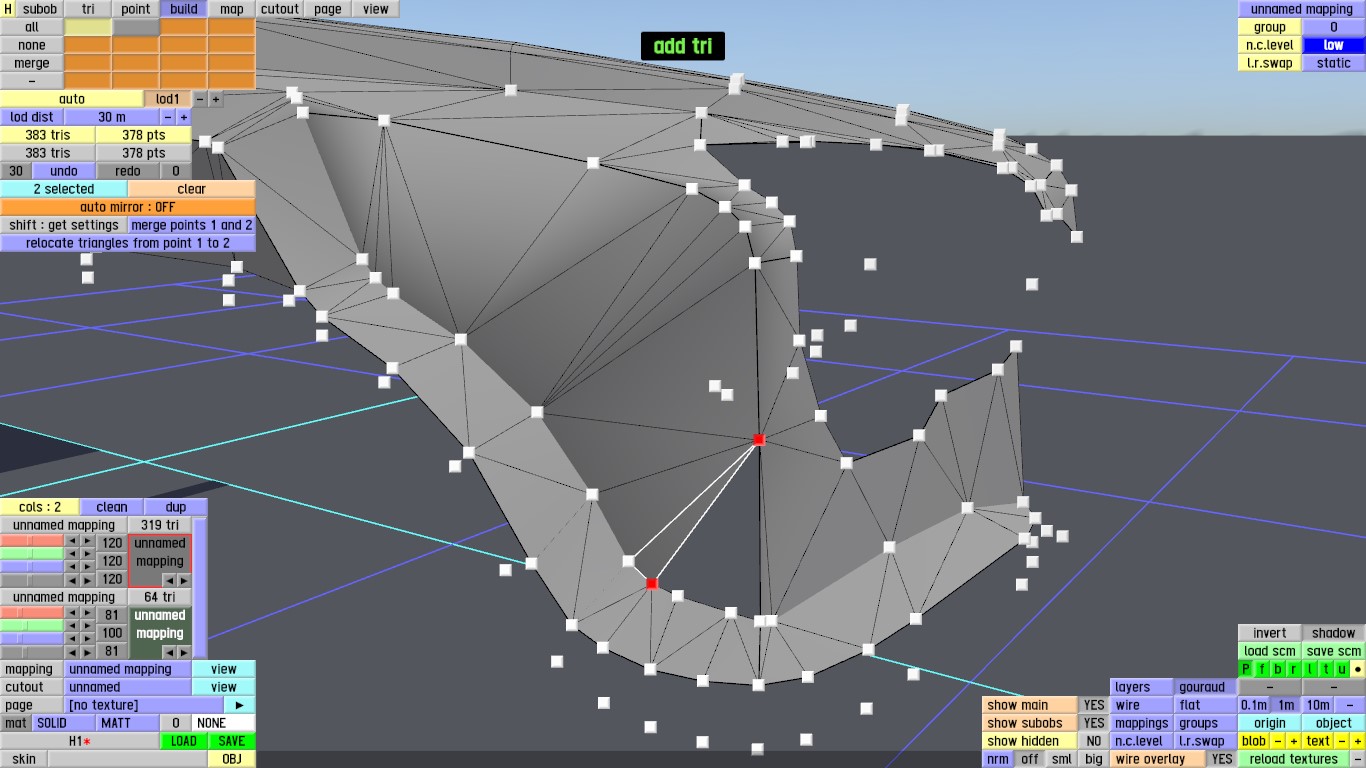The image size is (1366, 768).
Task: Toggle the invert option
Action: pyautogui.click(x=1270, y=633)
